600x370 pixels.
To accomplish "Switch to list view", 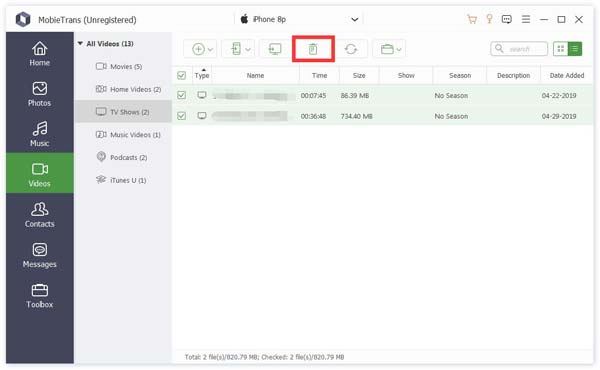I will point(575,49).
